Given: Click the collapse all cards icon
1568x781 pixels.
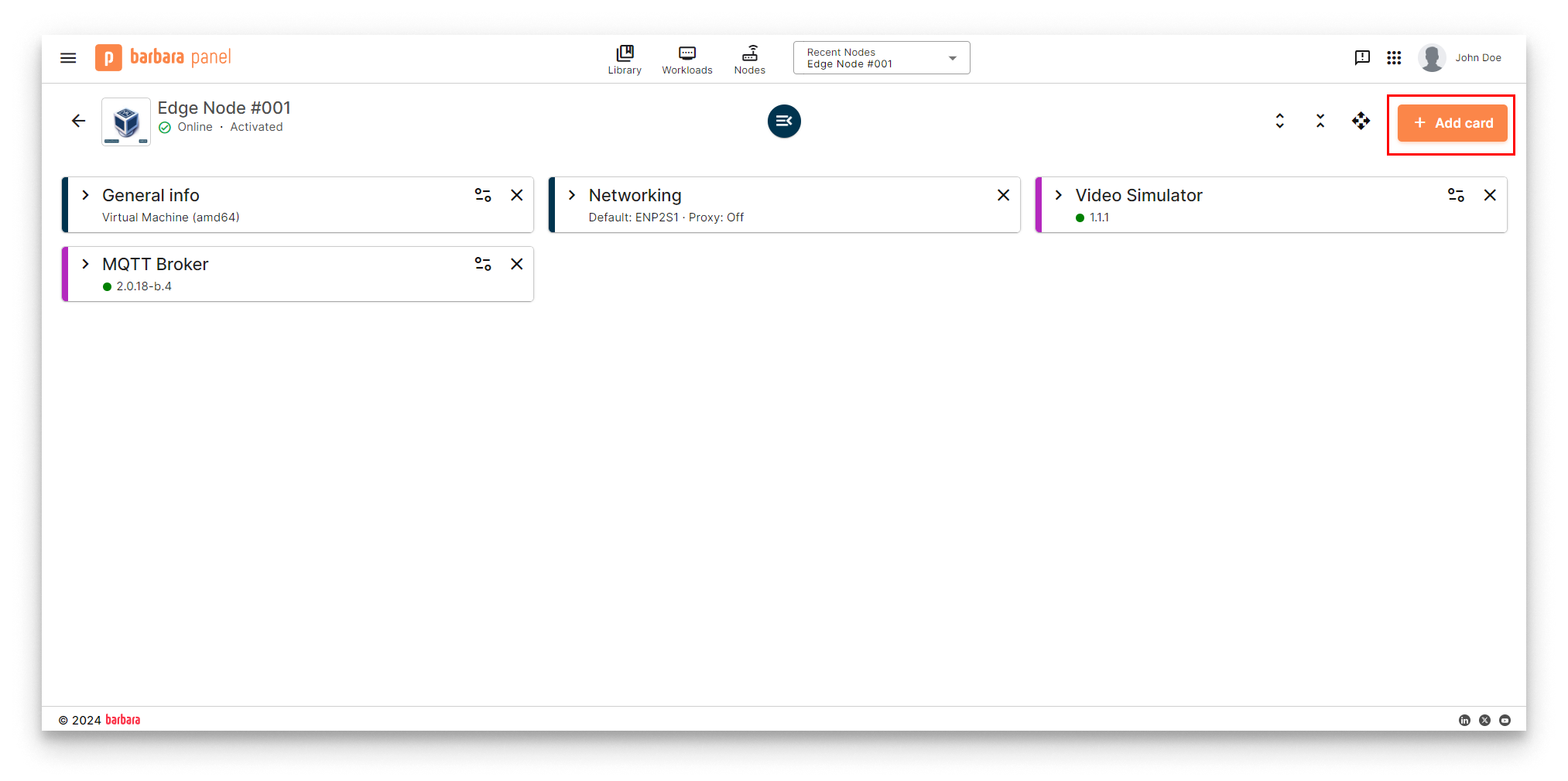Looking at the screenshot, I should [1320, 122].
